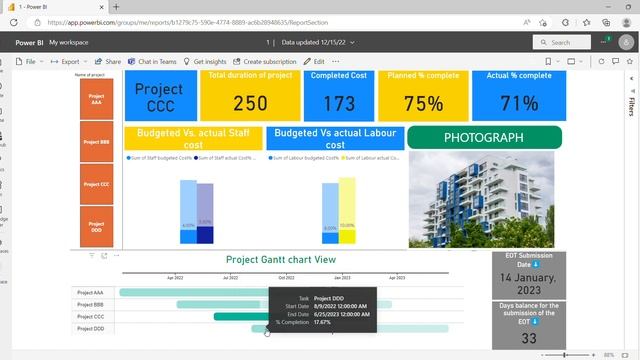Expand the view layout dropdown arrow
This screenshot has height=360, width=640.
click(581, 62)
